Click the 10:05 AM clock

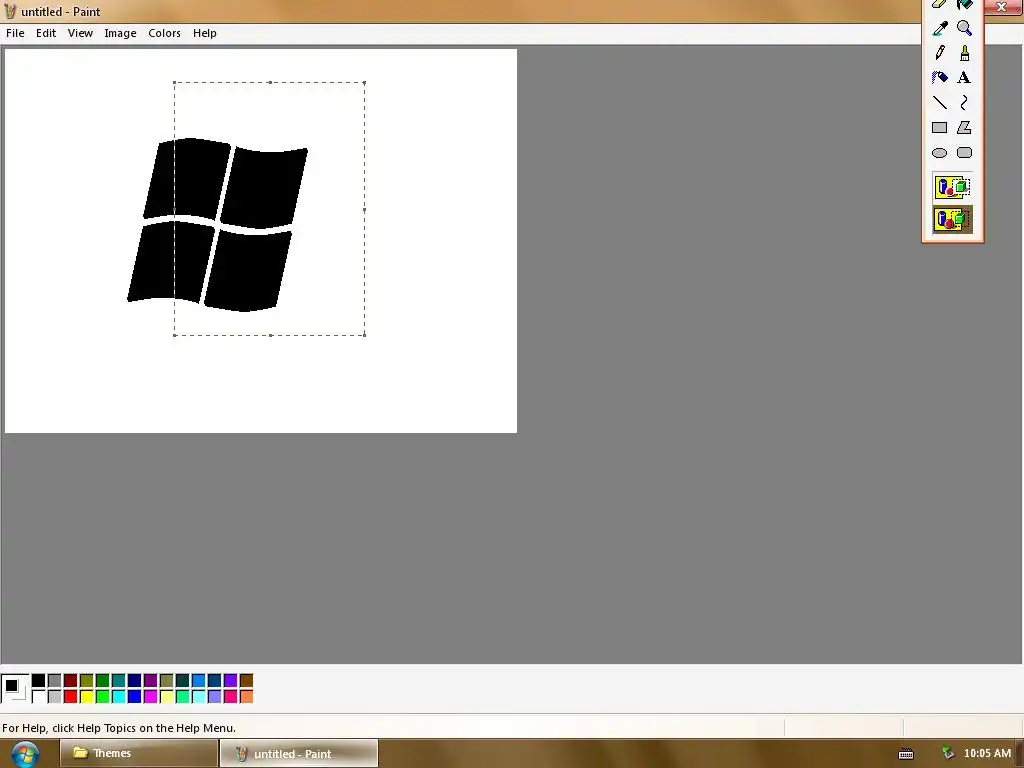(987, 753)
